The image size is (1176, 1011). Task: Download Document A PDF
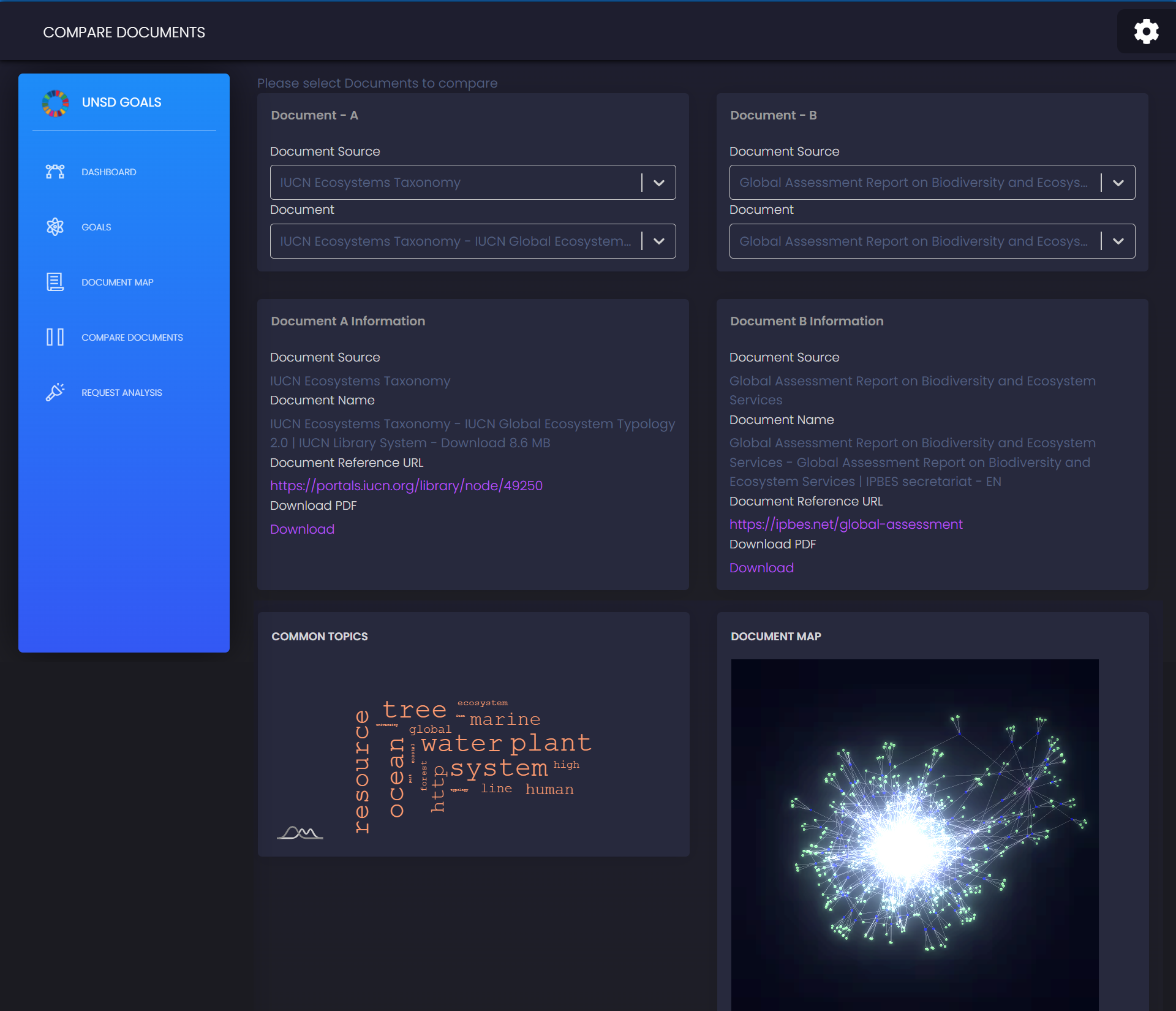tap(302, 529)
